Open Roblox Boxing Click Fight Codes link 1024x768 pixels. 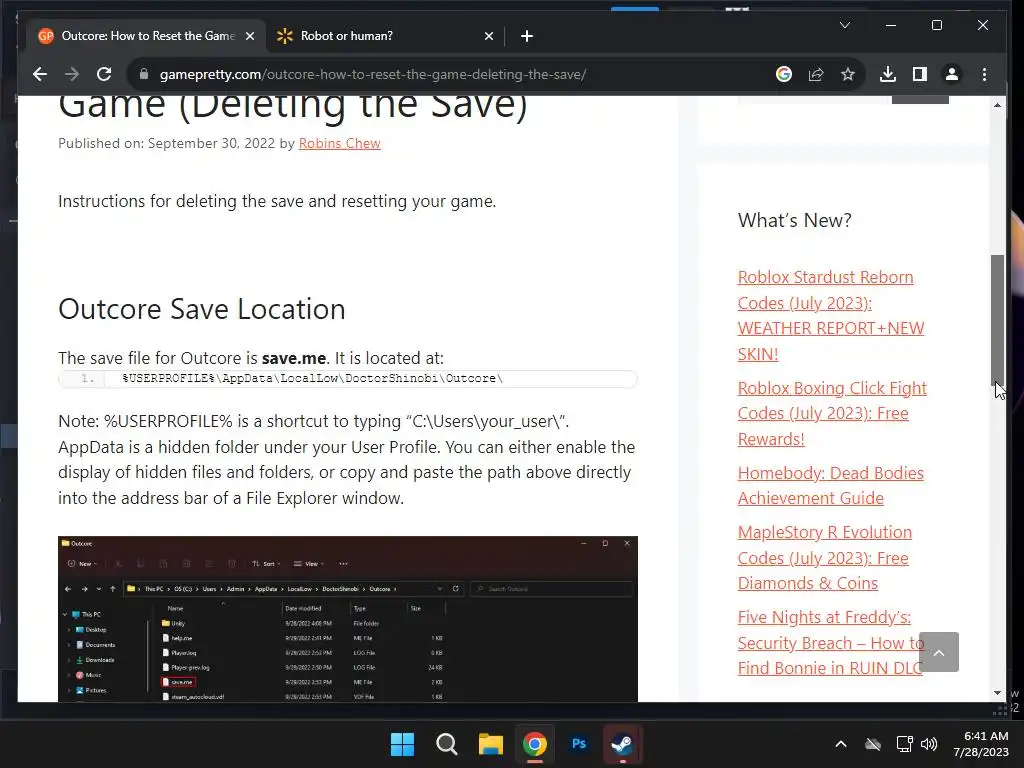832,413
